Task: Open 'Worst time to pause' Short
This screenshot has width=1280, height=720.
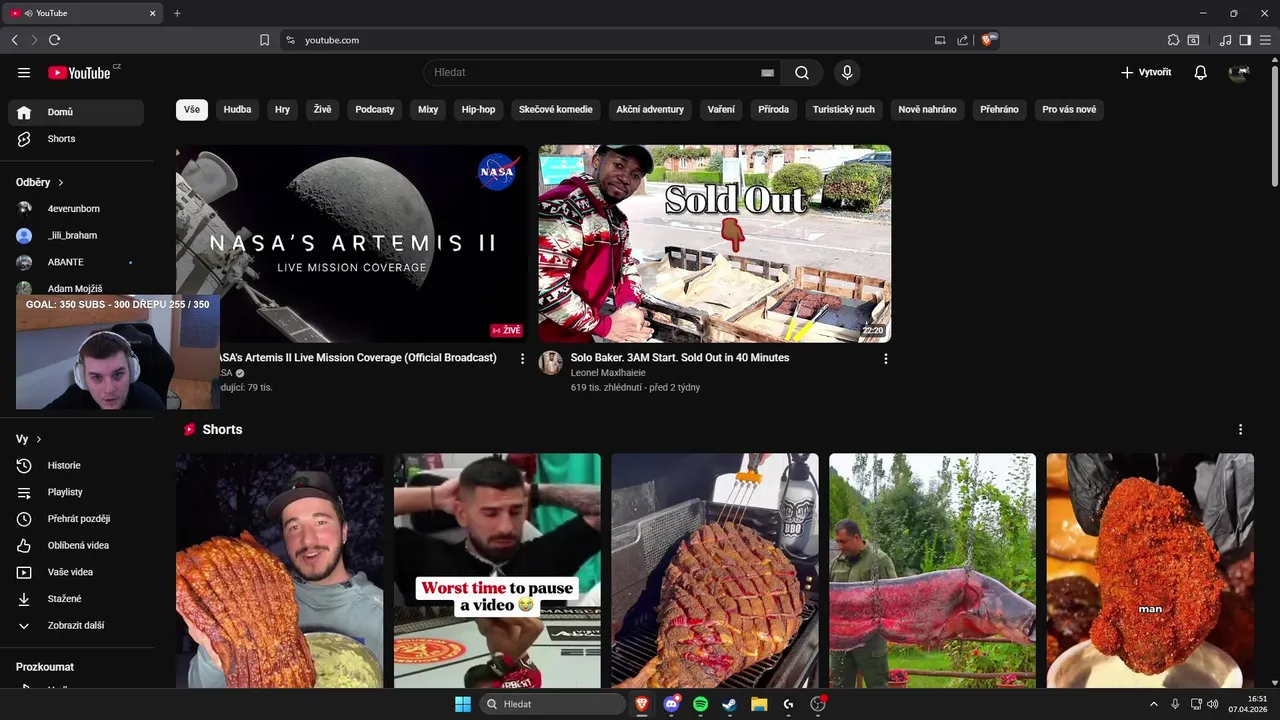Action: coord(497,570)
